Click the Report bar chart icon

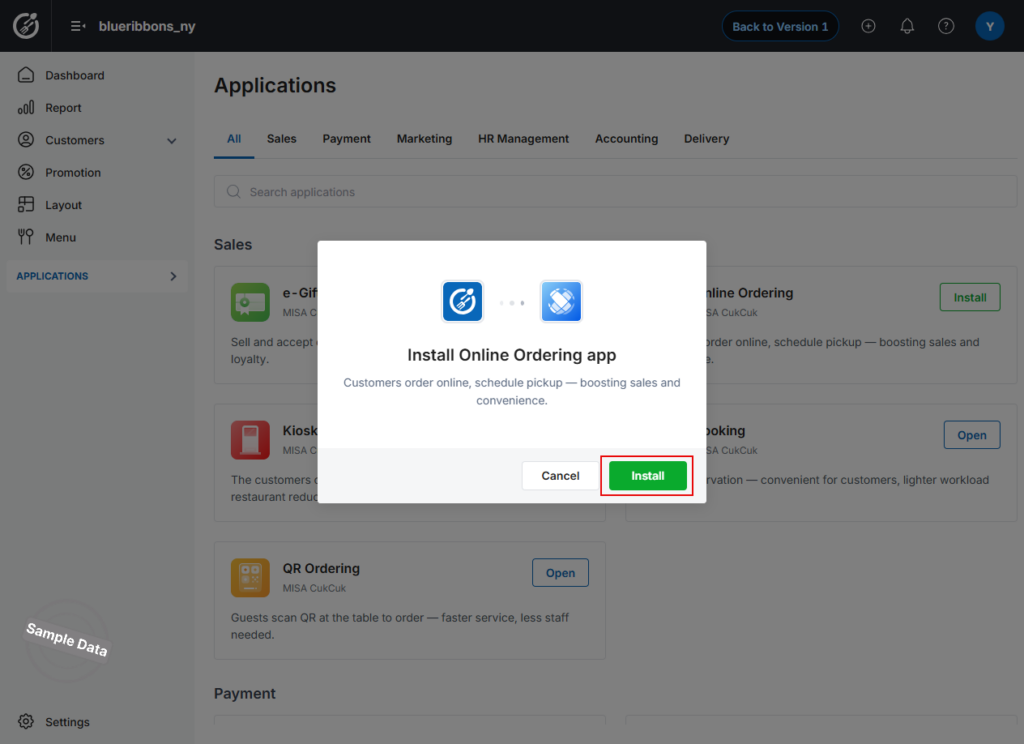[25, 108]
